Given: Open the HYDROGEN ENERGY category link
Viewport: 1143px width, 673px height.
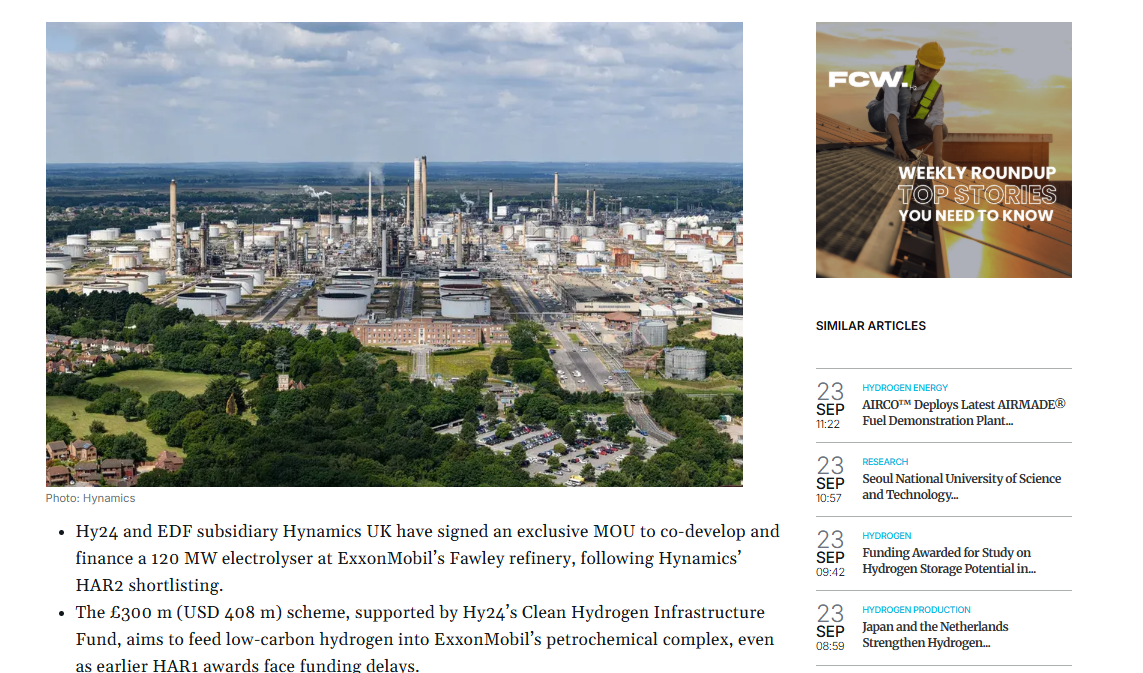Looking at the screenshot, I should pyautogui.click(x=905, y=388).
